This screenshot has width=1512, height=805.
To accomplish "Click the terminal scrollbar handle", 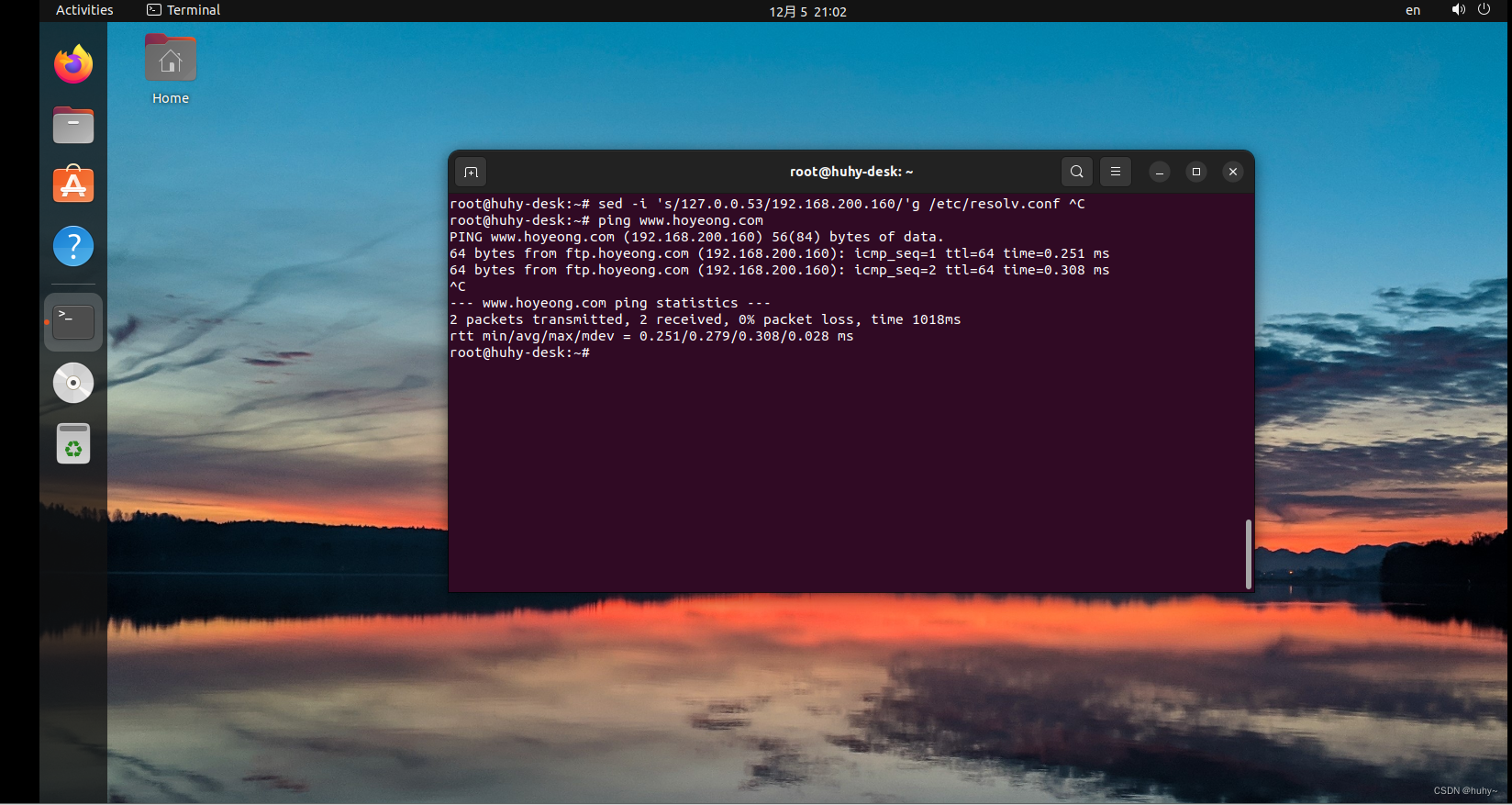I will (1248, 553).
